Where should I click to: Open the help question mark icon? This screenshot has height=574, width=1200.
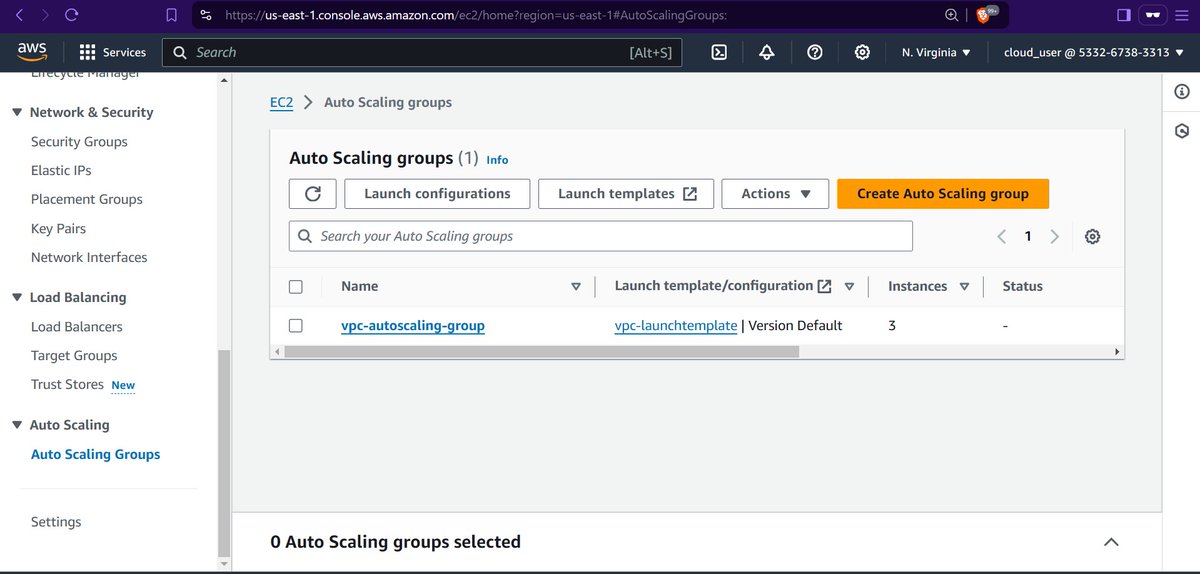click(x=815, y=52)
